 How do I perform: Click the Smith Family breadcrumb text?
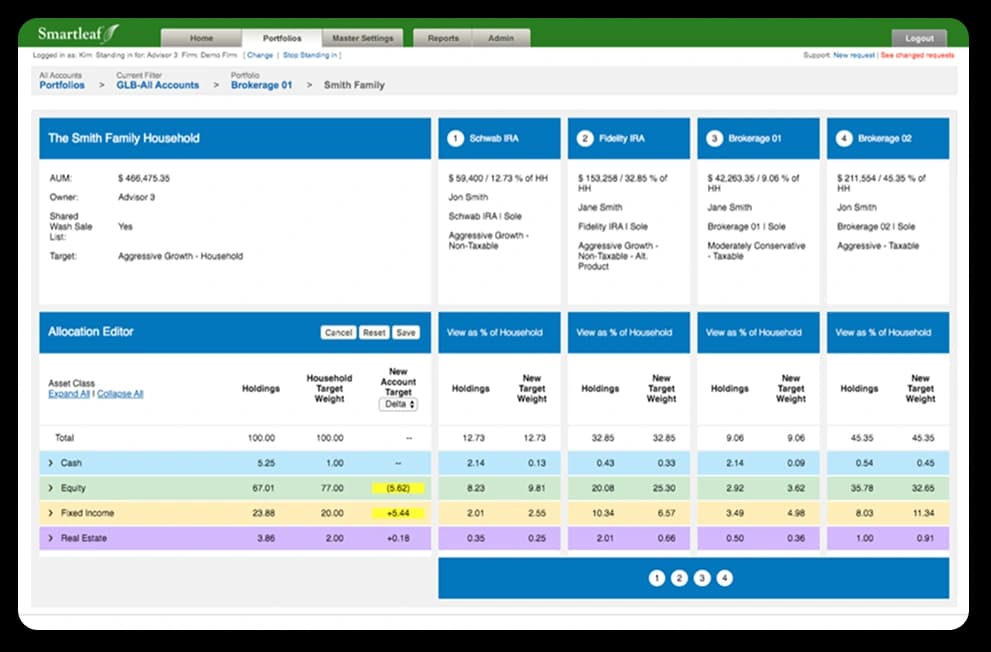coord(354,85)
